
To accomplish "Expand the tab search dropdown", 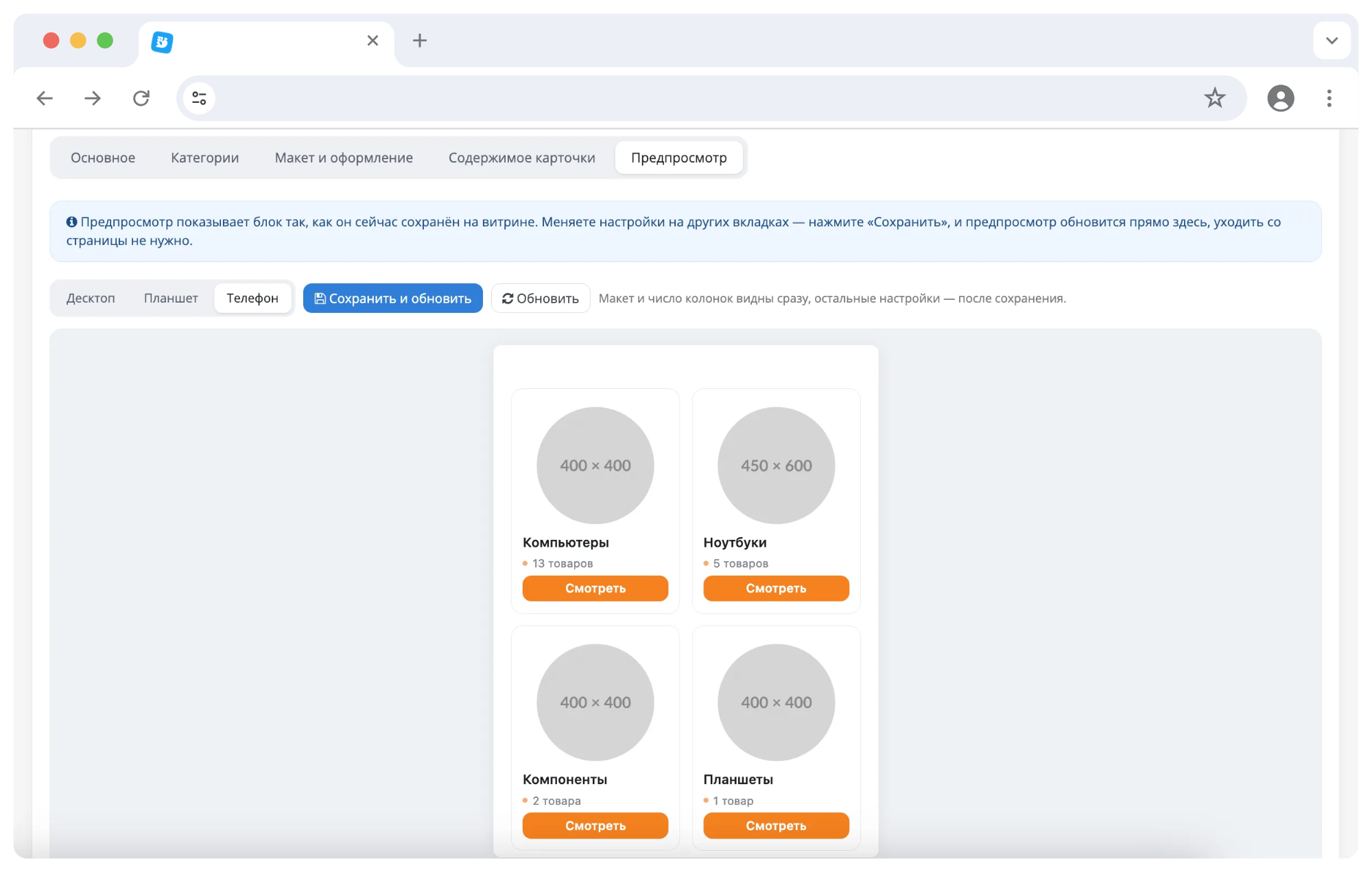I will [1332, 40].
